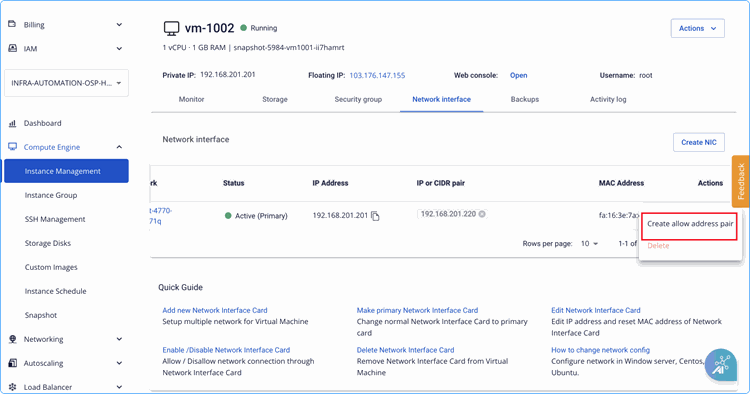
Task: Open Add new Network Interface Card guide
Action: [215, 310]
